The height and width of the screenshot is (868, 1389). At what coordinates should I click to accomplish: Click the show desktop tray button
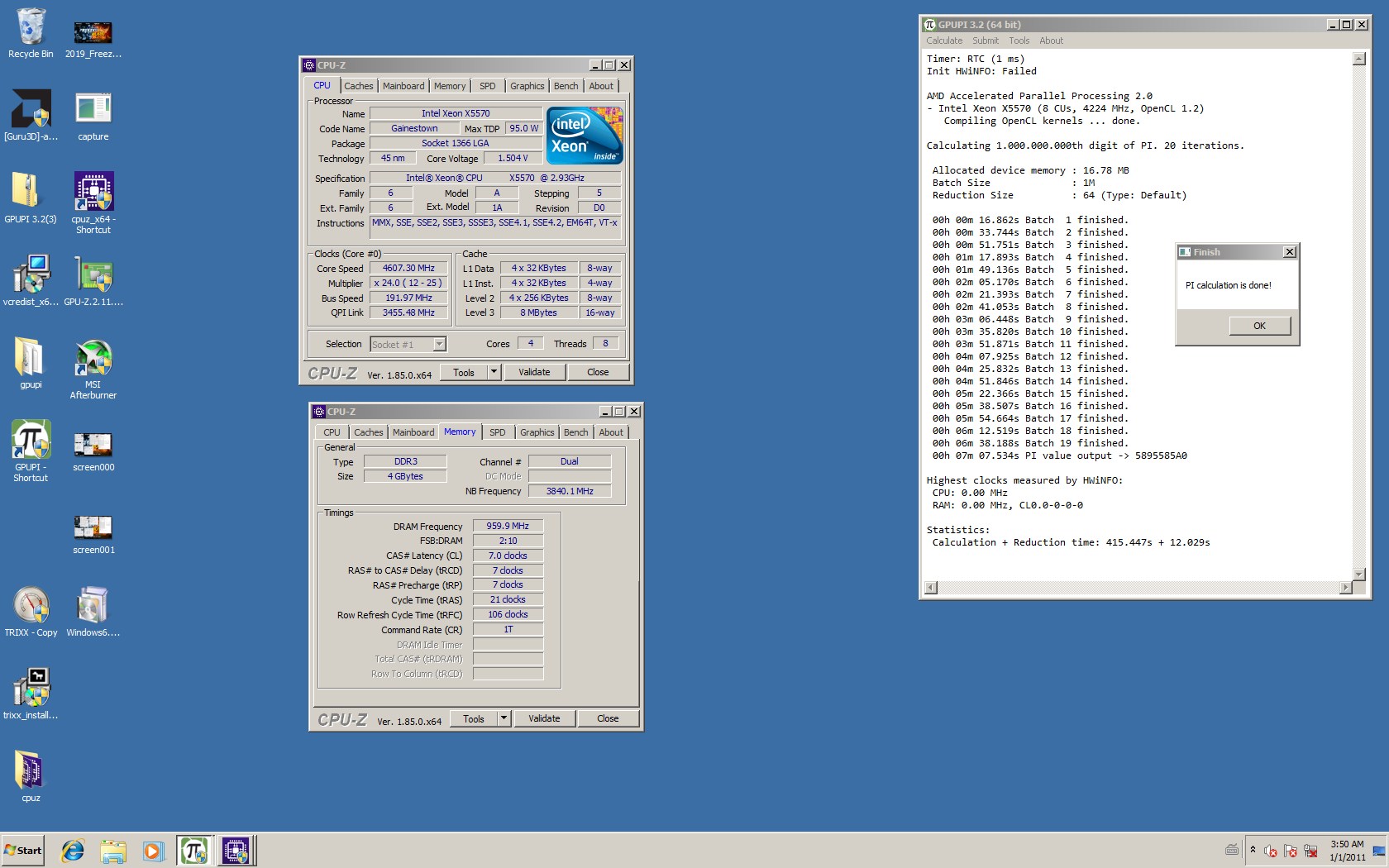(x=1378, y=851)
